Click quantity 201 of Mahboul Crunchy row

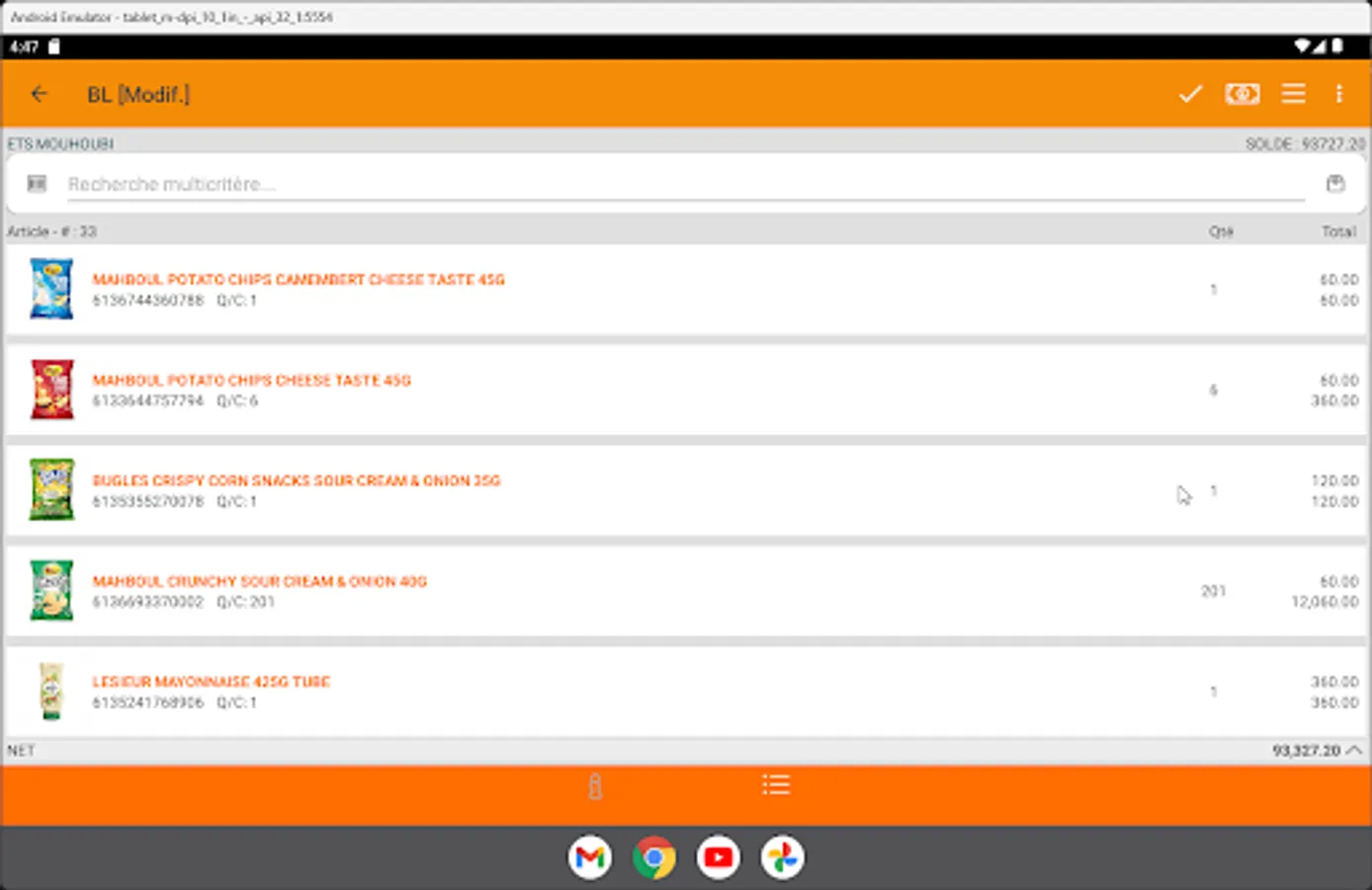[1213, 591]
